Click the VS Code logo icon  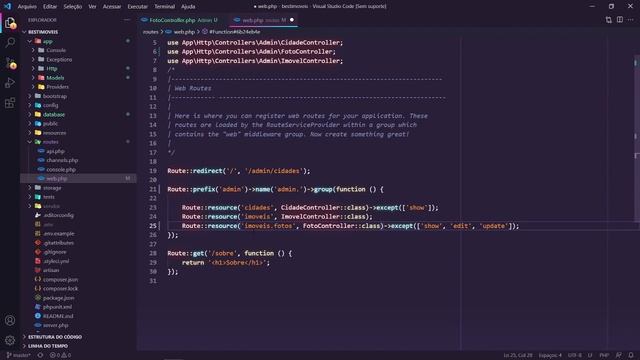coord(7,6)
